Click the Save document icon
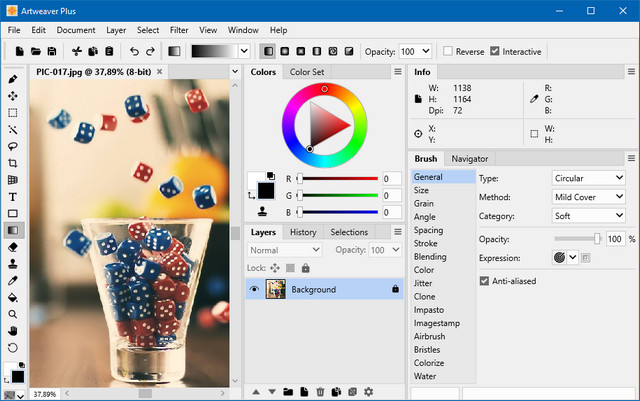The height and width of the screenshot is (401, 640). (52, 51)
